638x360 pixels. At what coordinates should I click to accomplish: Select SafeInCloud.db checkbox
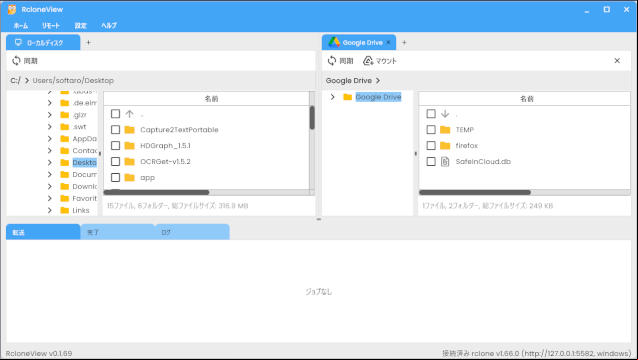point(431,161)
